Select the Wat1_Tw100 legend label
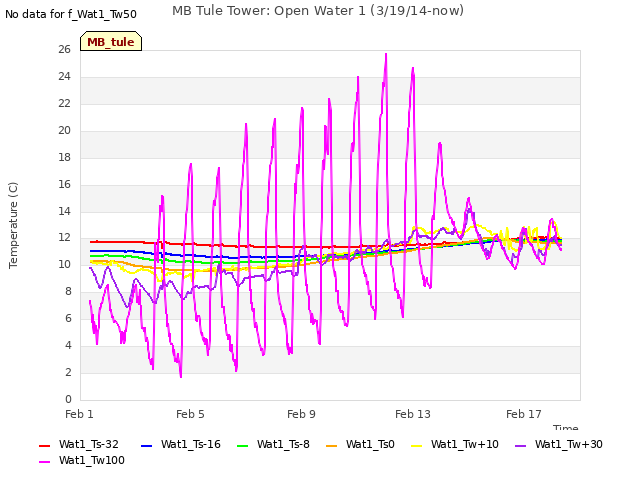Screen dimensions: 640x480 tap(92, 460)
